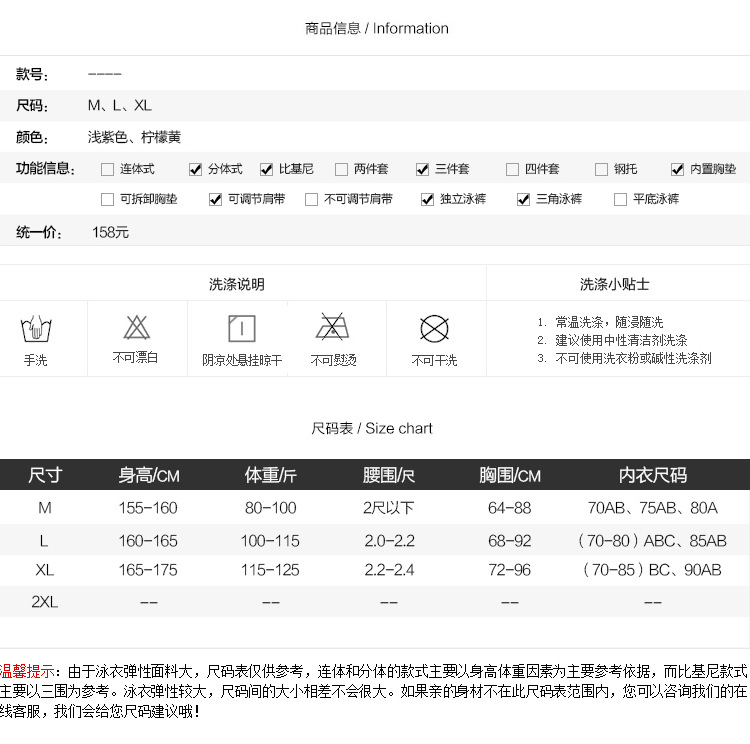Click the 洗涤说明 header
The width and height of the screenshot is (750, 744).
(x=237, y=284)
